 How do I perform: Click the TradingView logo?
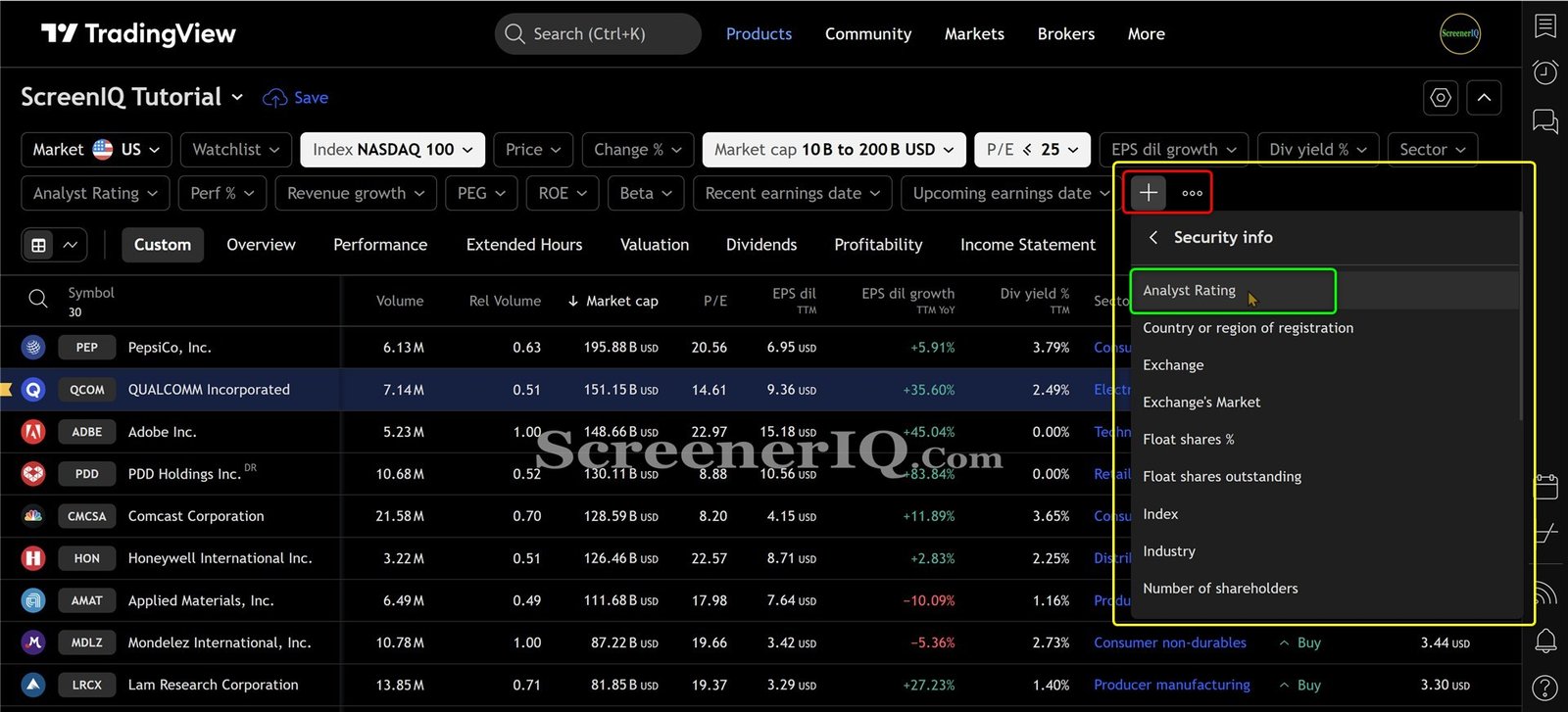(x=138, y=34)
